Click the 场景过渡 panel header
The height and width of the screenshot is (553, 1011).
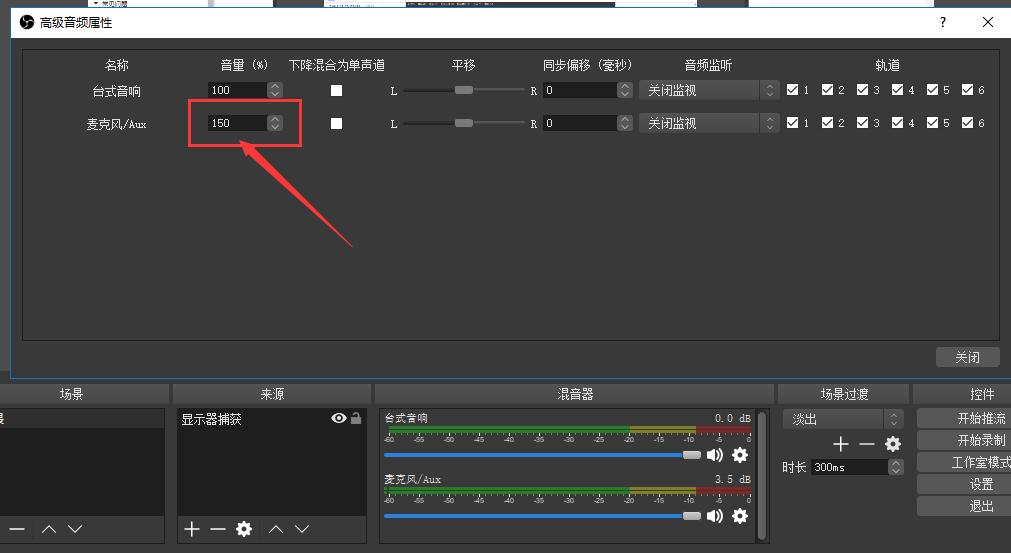tap(843, 394)
